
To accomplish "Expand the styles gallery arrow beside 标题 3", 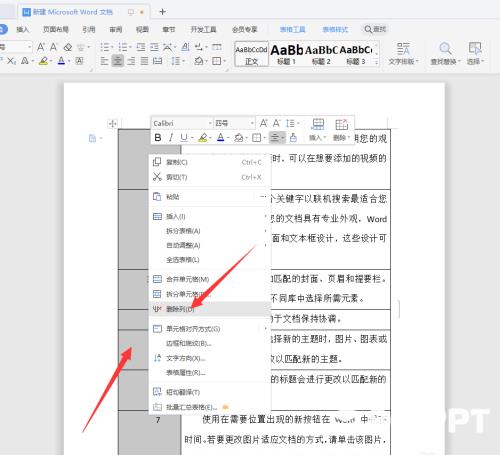I will click(x=377, y=62).
